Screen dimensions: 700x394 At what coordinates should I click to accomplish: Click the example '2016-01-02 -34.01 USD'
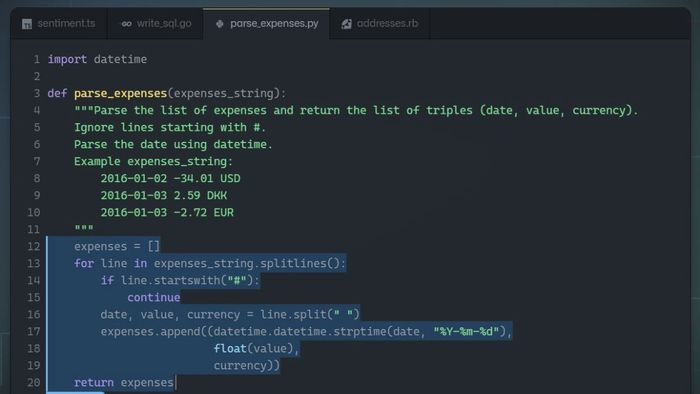(171, 178)
